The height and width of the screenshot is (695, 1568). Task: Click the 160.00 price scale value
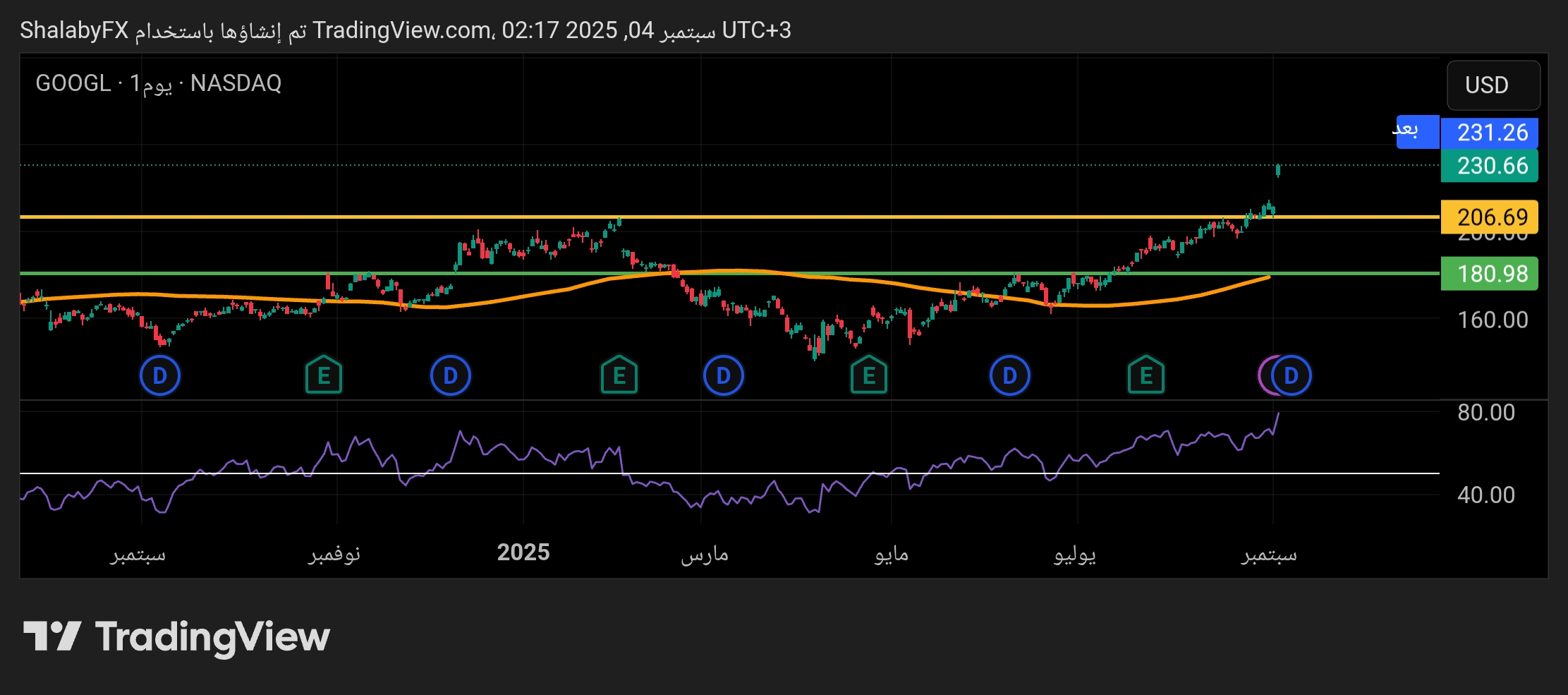click(1493, 320)
